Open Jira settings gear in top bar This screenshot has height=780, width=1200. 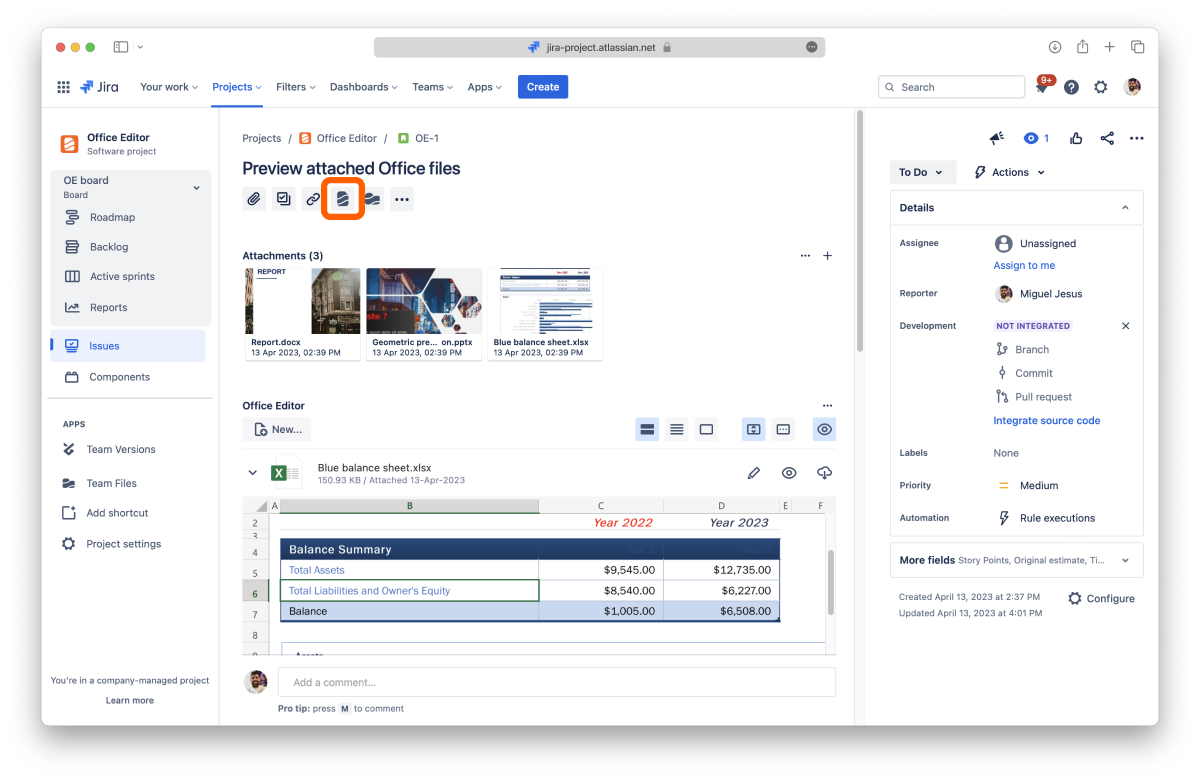coord(1101,87)
